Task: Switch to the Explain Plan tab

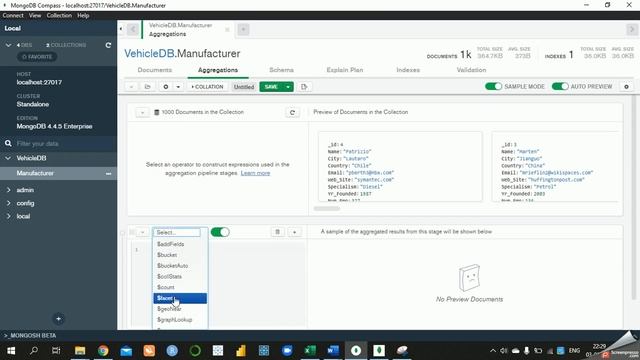Action: [x=344, y=70]
